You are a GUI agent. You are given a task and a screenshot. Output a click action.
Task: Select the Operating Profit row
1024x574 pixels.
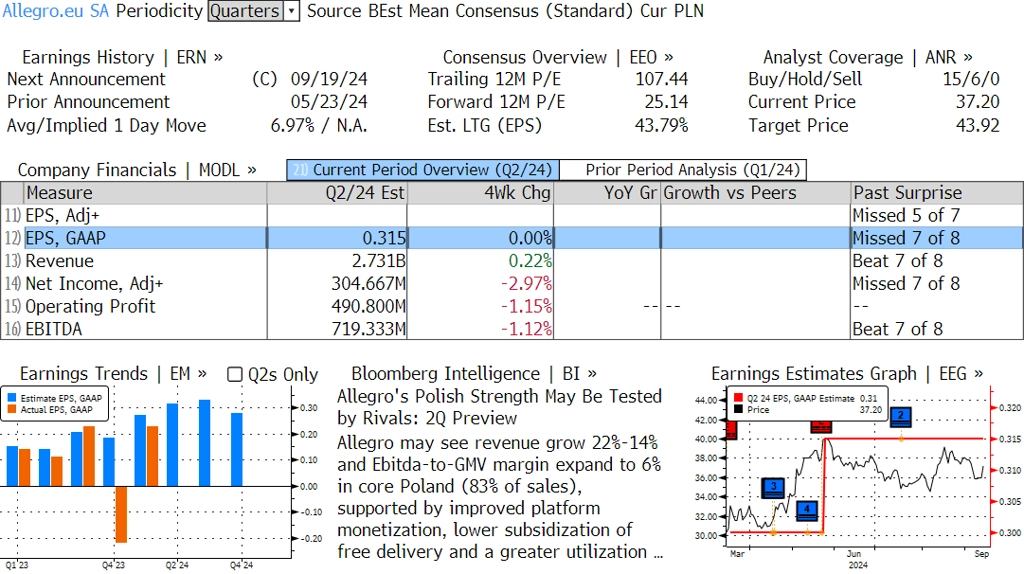point(512,306)
